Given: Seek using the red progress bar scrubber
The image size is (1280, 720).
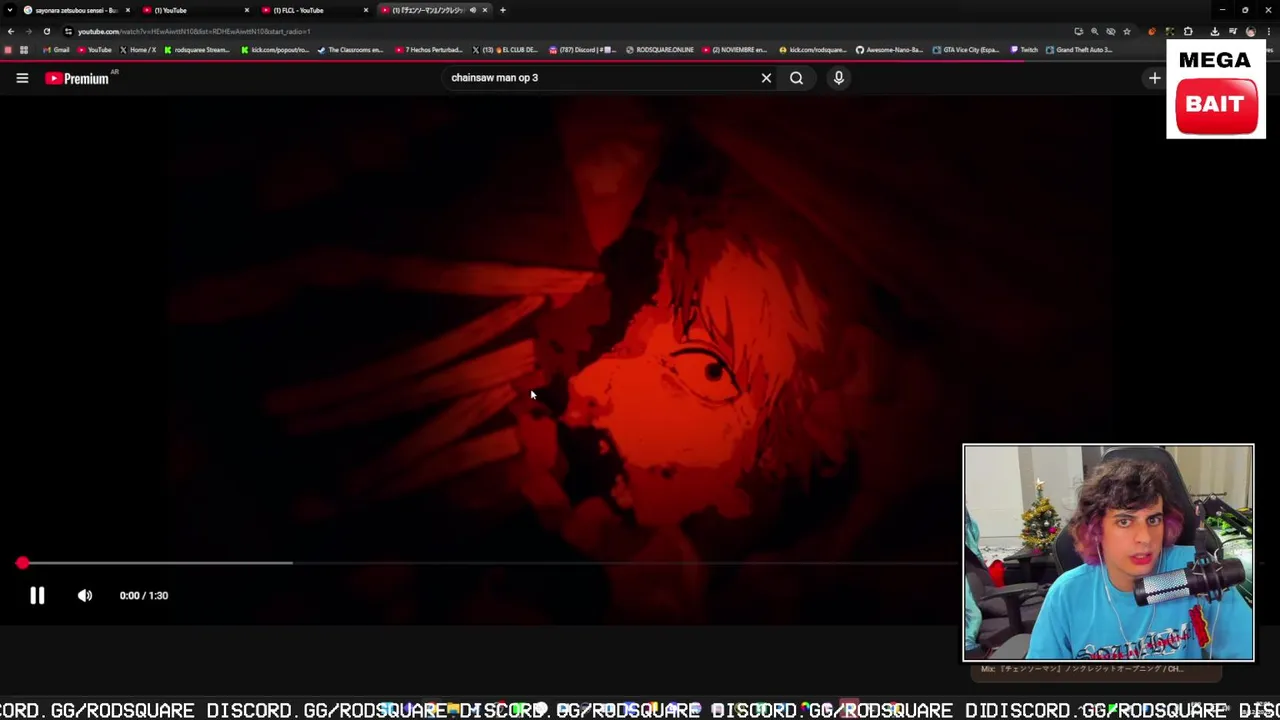Looking at the screenshot, I should (x=22, y=564).
